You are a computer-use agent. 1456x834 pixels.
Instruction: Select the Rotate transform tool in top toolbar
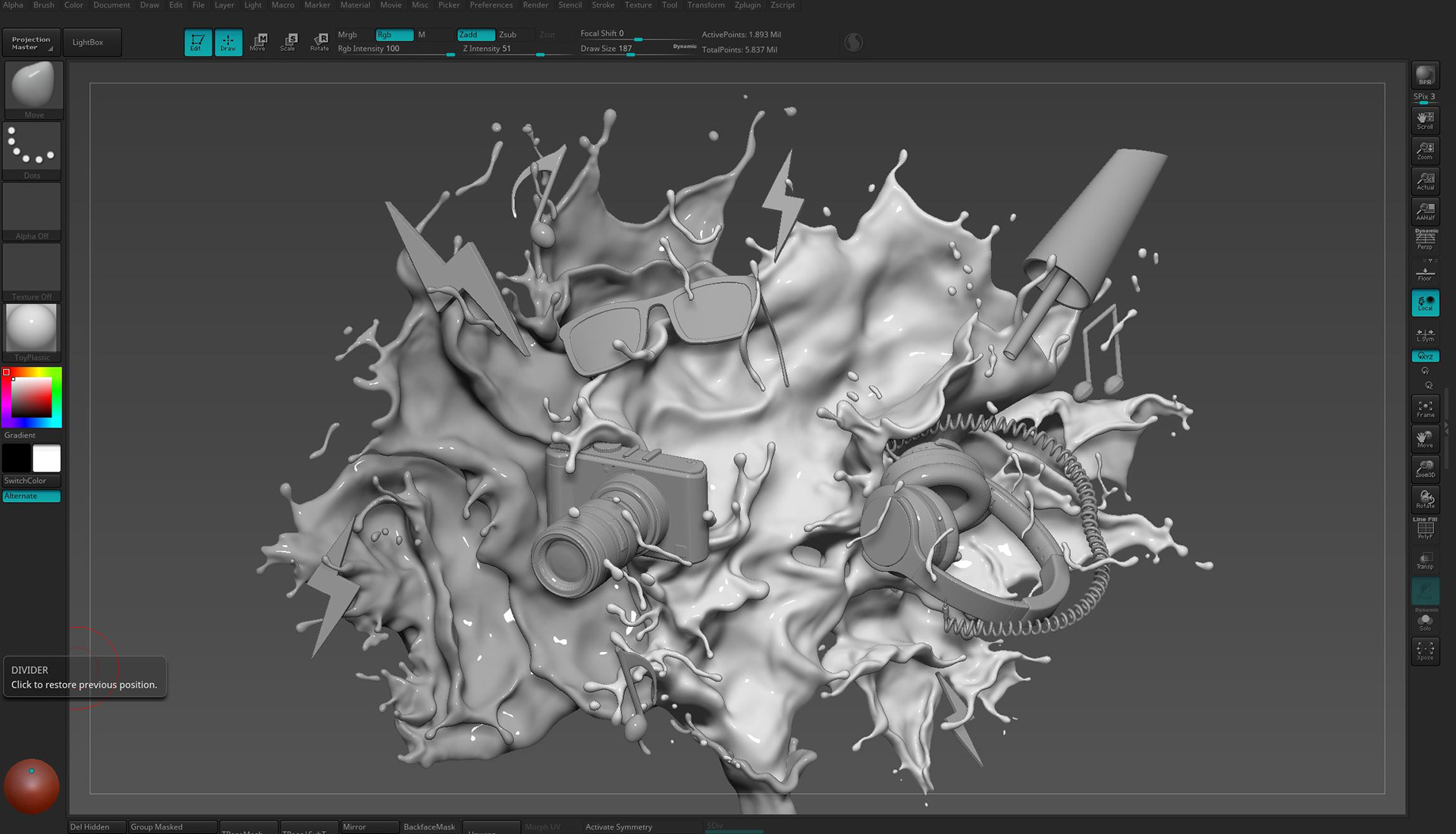[319, 42]
